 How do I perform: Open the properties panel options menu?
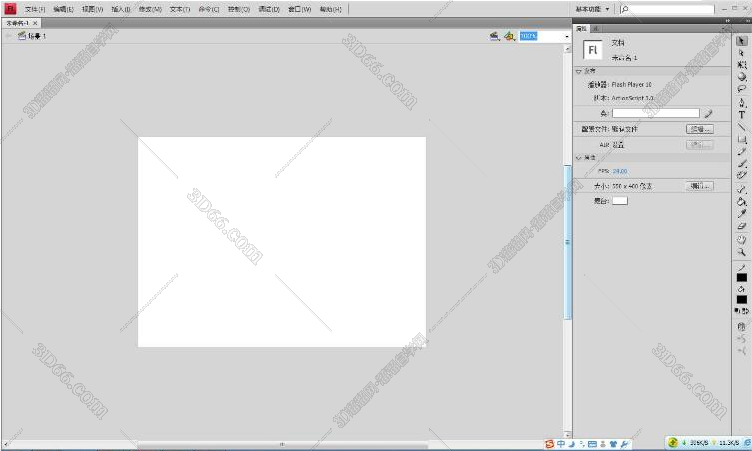pos(726,29)
